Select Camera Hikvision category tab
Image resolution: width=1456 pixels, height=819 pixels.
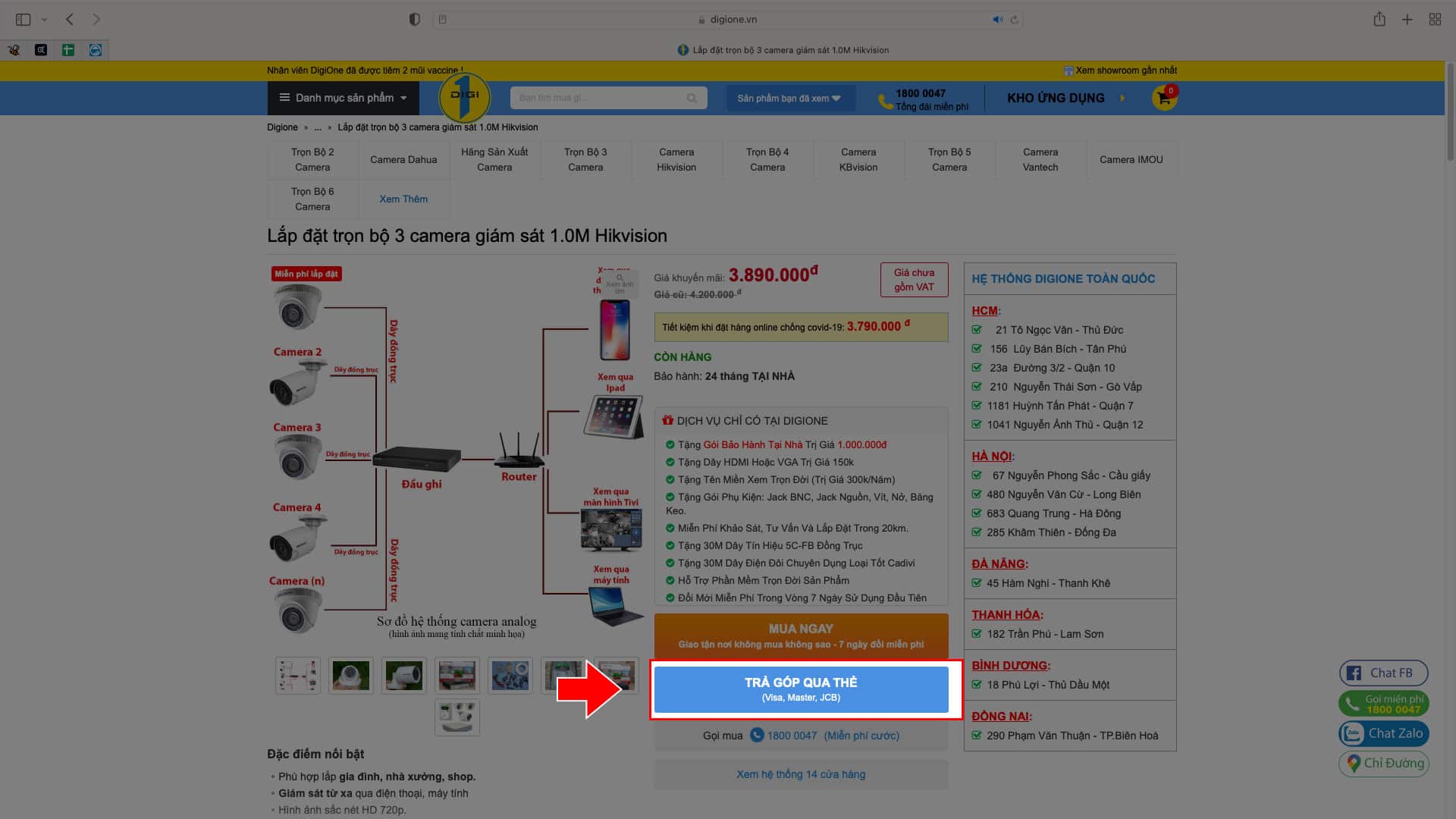click(x=676, y=159)
